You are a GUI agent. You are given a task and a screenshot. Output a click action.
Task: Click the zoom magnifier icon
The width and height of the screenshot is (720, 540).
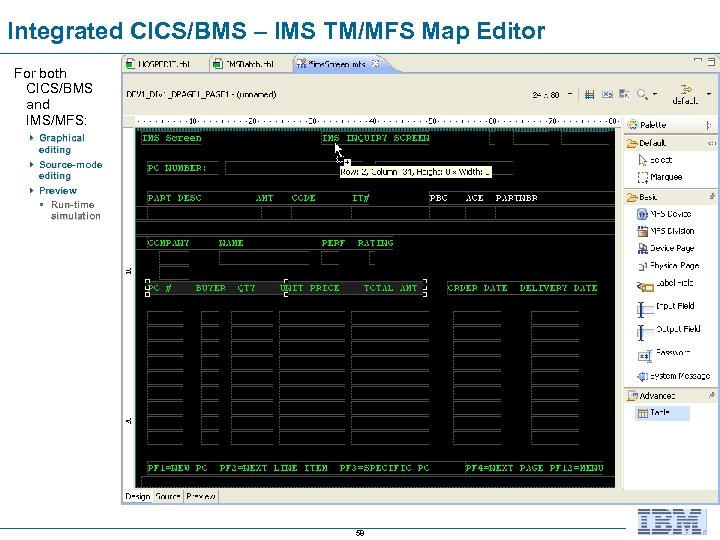coord(642,95)
